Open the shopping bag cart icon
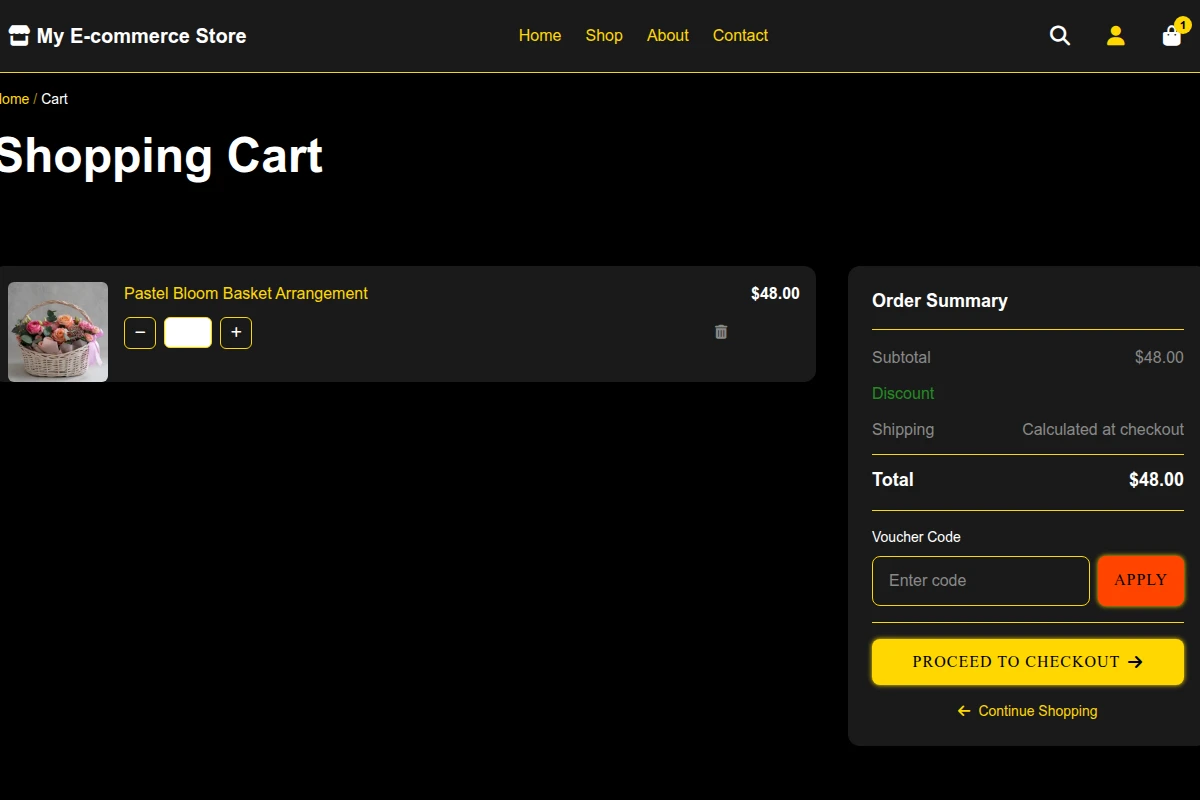This screenshot has height=800, width=1200. coord(1172,36)
